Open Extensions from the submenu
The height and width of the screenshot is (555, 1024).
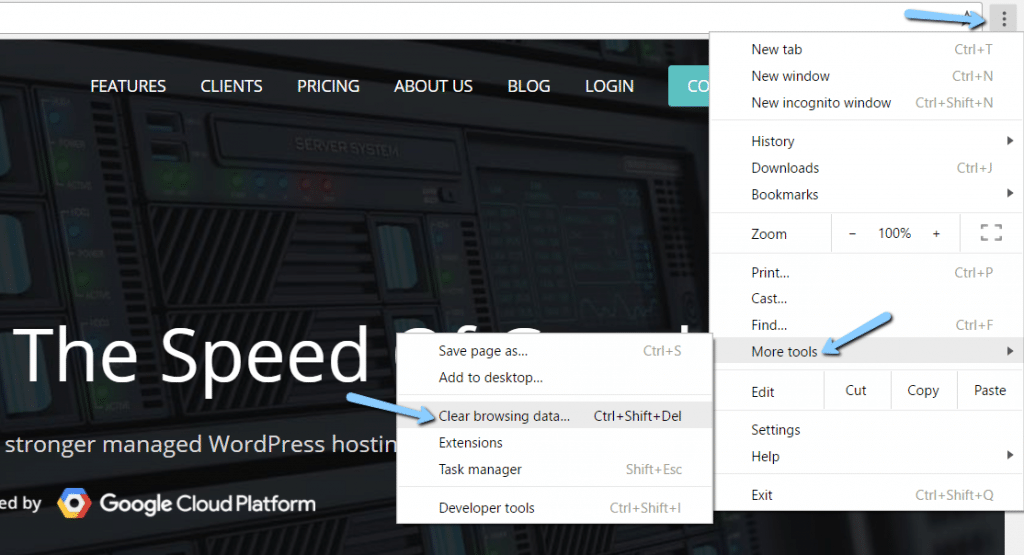tap(554, 443)
